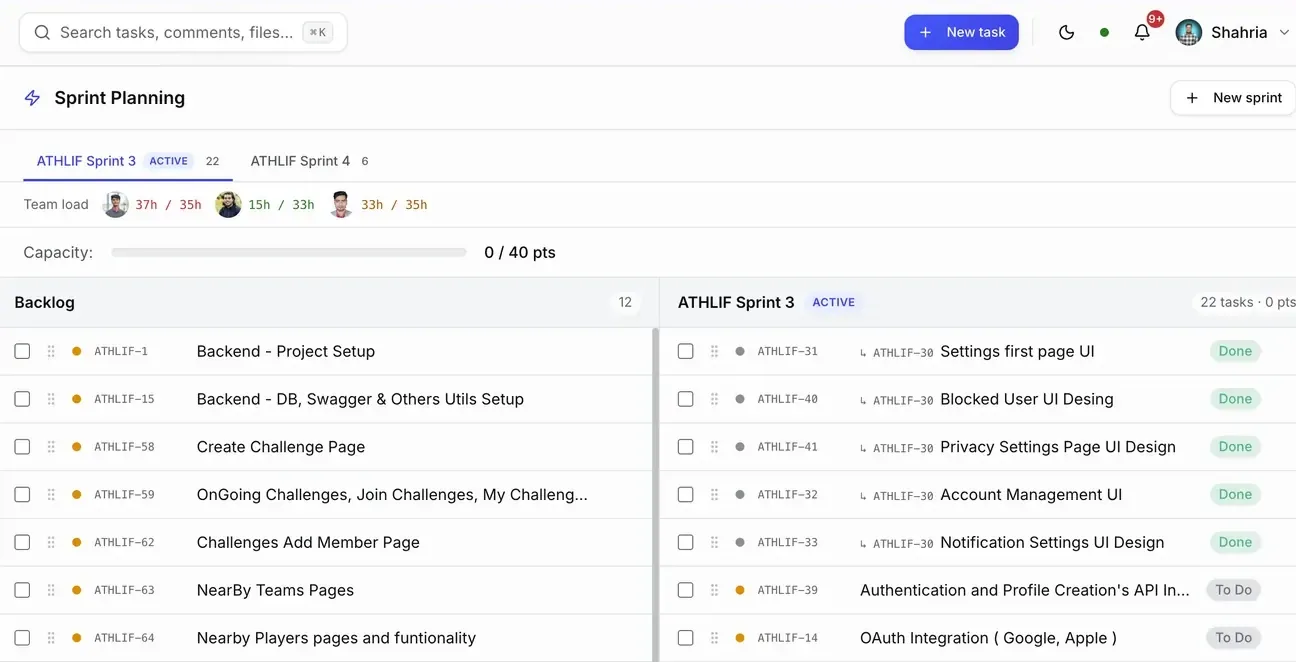Select Create Challenge Page checkbox

pyautogui.click(x=22, y=447)
